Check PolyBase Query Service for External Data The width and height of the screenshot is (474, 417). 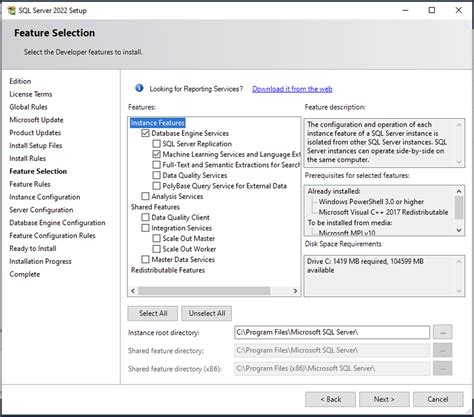tap(156, 186)
